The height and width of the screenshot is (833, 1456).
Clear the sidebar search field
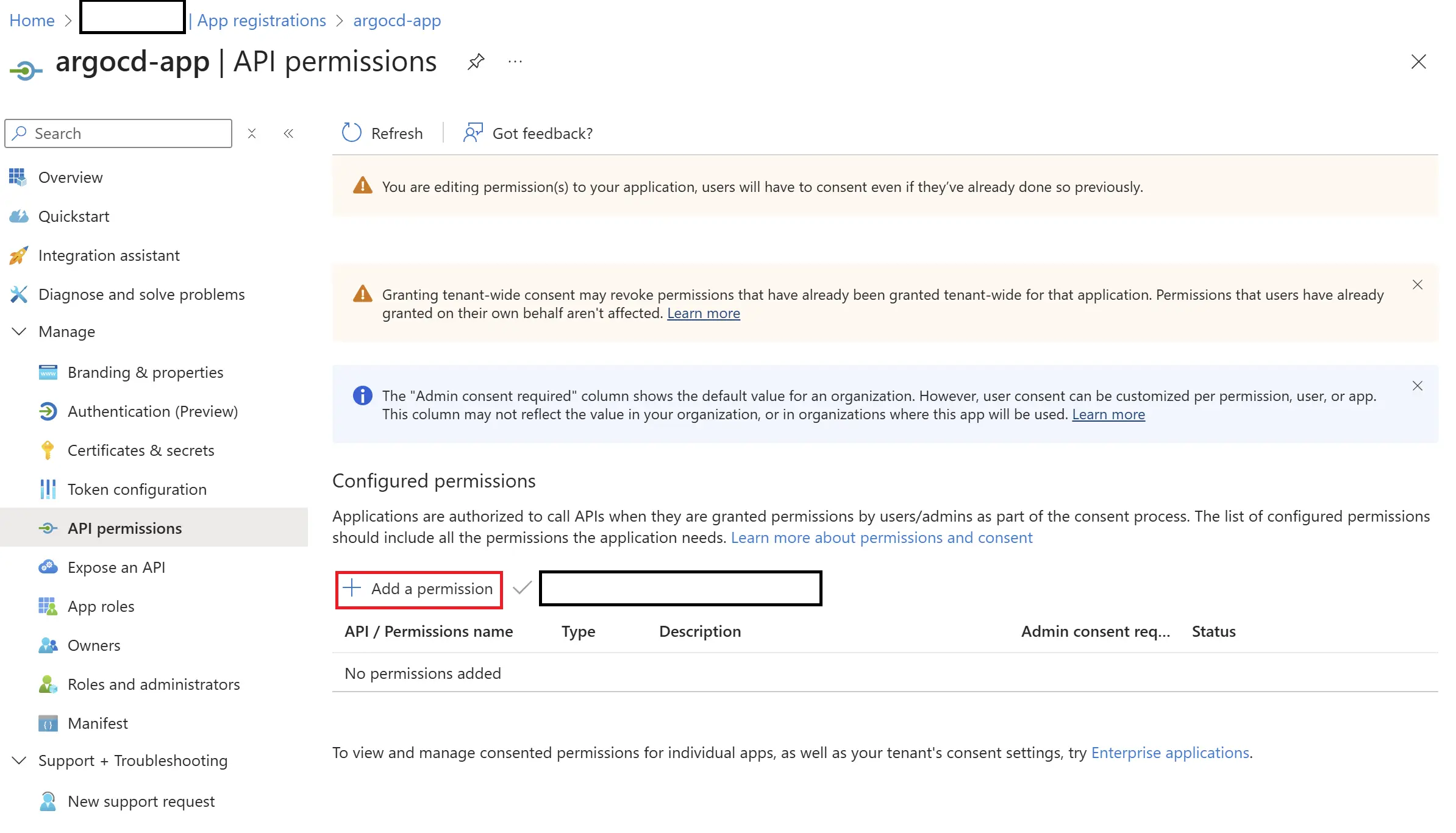coord(252,133)
